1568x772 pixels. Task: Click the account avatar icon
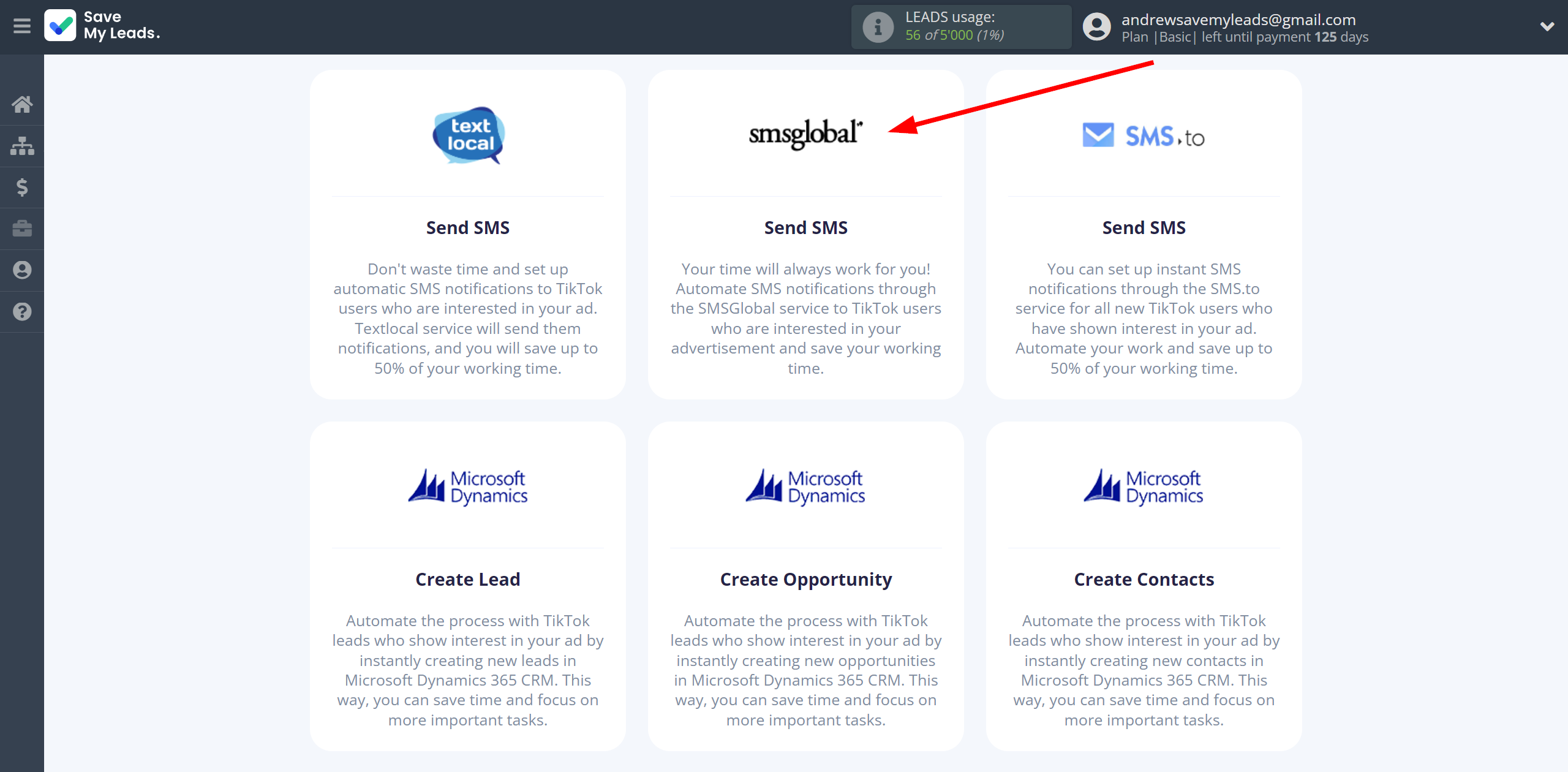coord(1096,27)
